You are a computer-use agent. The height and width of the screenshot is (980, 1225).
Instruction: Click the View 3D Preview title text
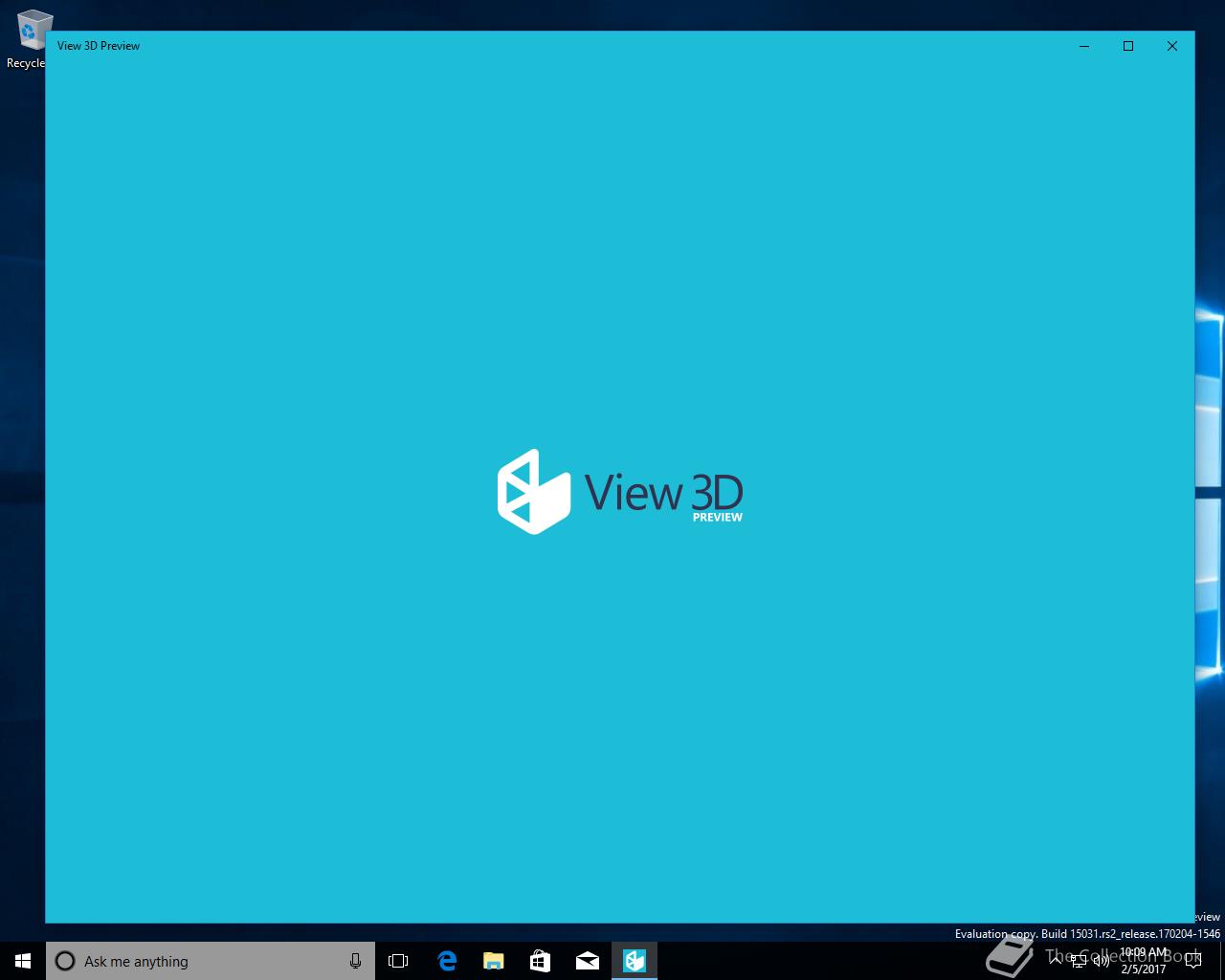99,46
